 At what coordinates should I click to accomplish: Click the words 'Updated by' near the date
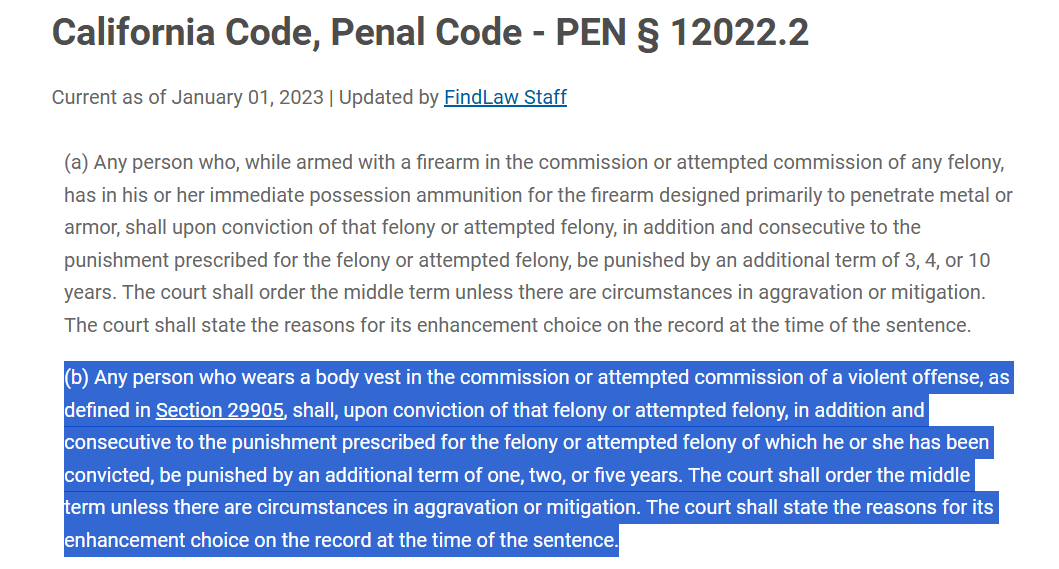click(x=388, y=97)
